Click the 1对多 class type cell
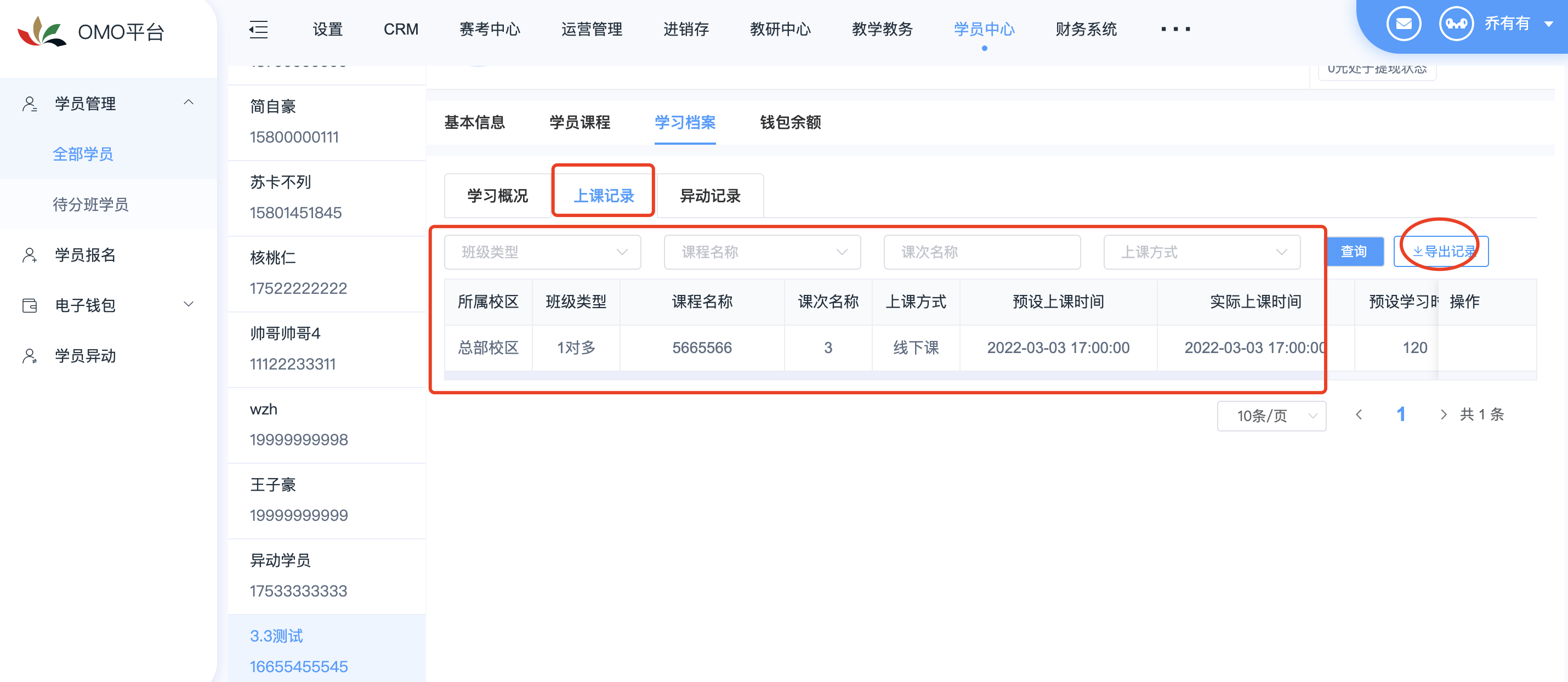Screen dimensions: 1568x682 [576, 348]
